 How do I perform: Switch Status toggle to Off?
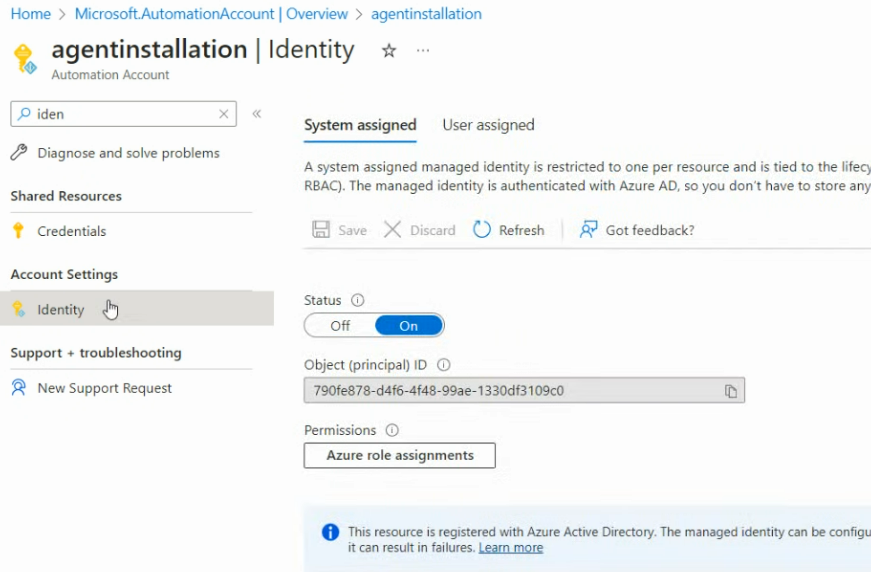tap(340, 326)
